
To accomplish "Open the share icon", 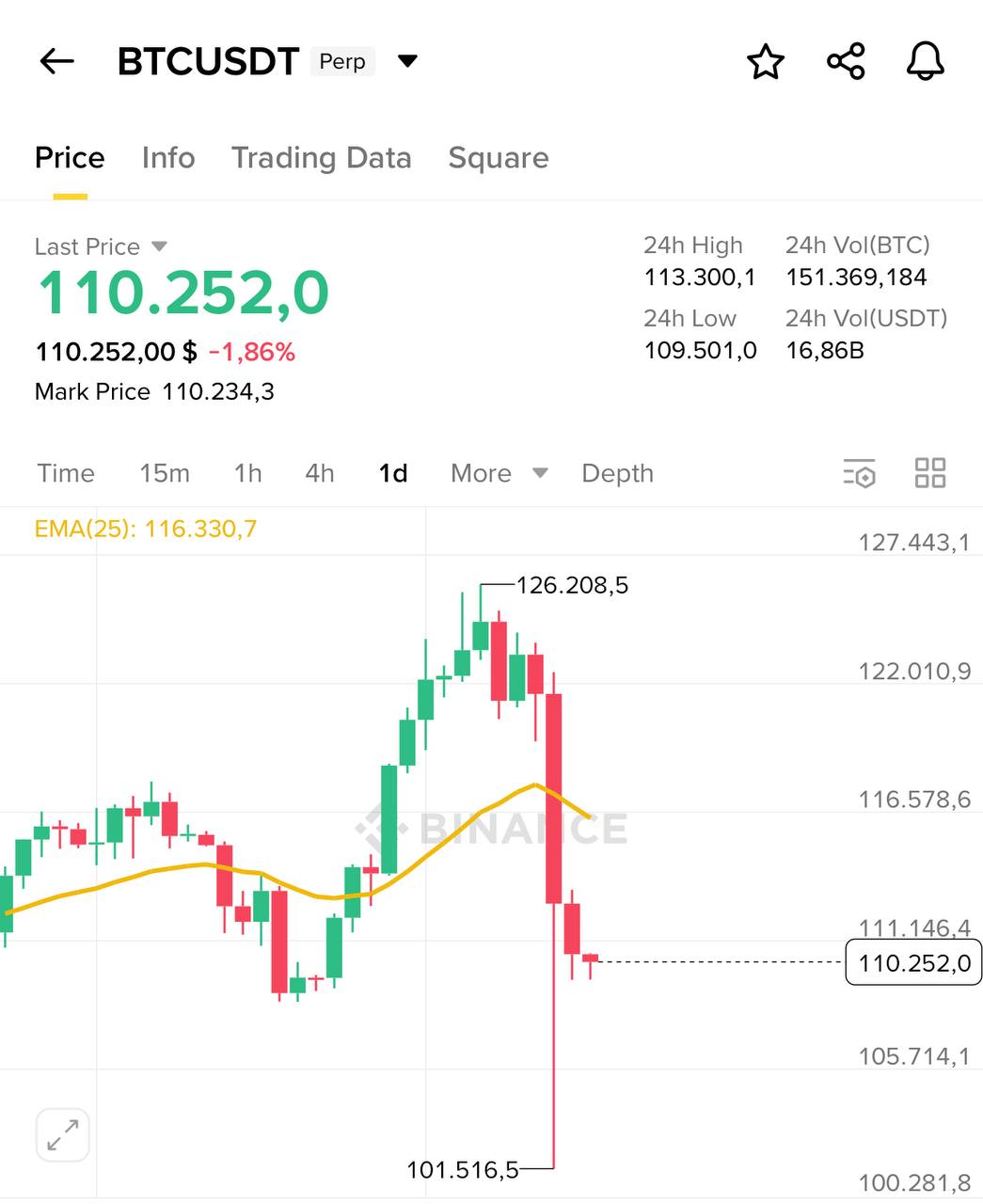I will [846, 62].
